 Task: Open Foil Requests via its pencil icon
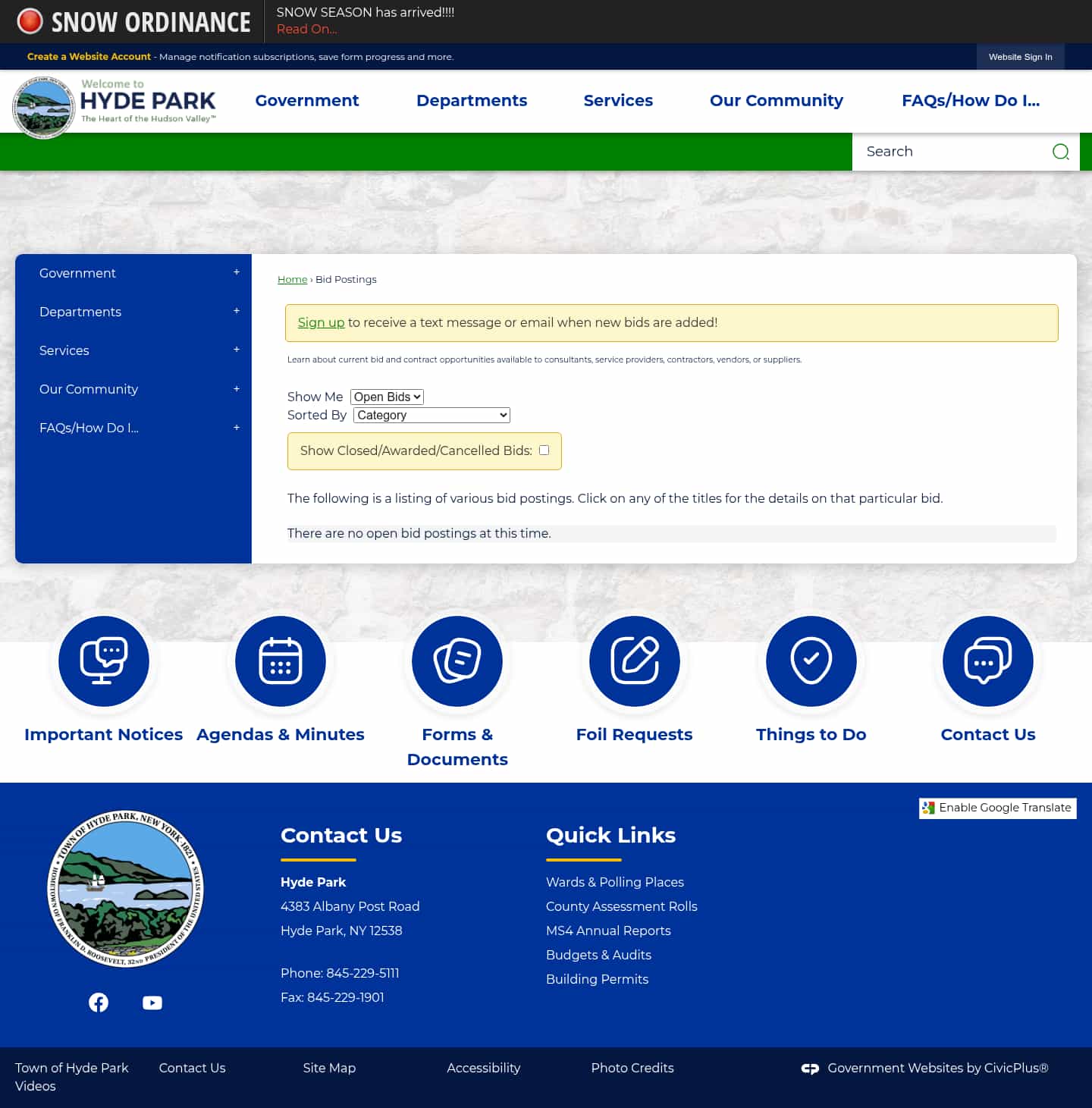point(634,661)
